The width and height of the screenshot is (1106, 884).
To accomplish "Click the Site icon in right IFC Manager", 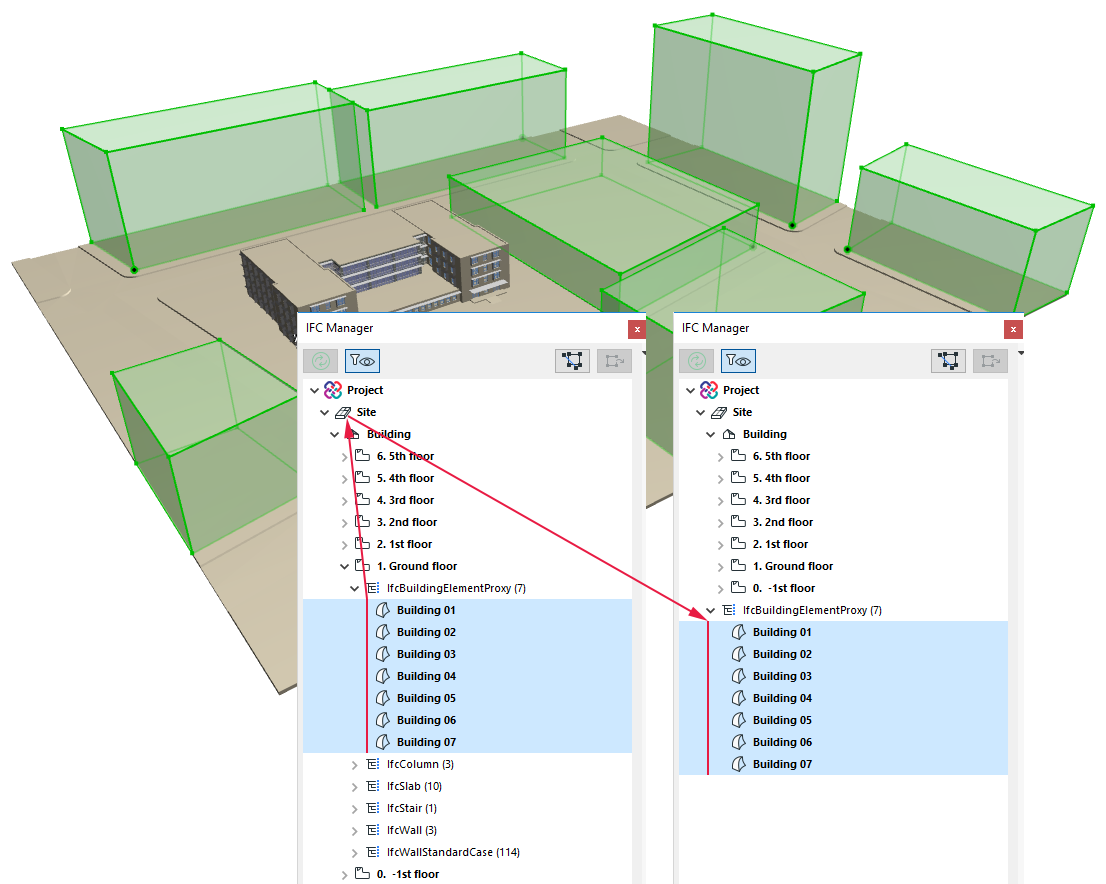I will point(719,412).
